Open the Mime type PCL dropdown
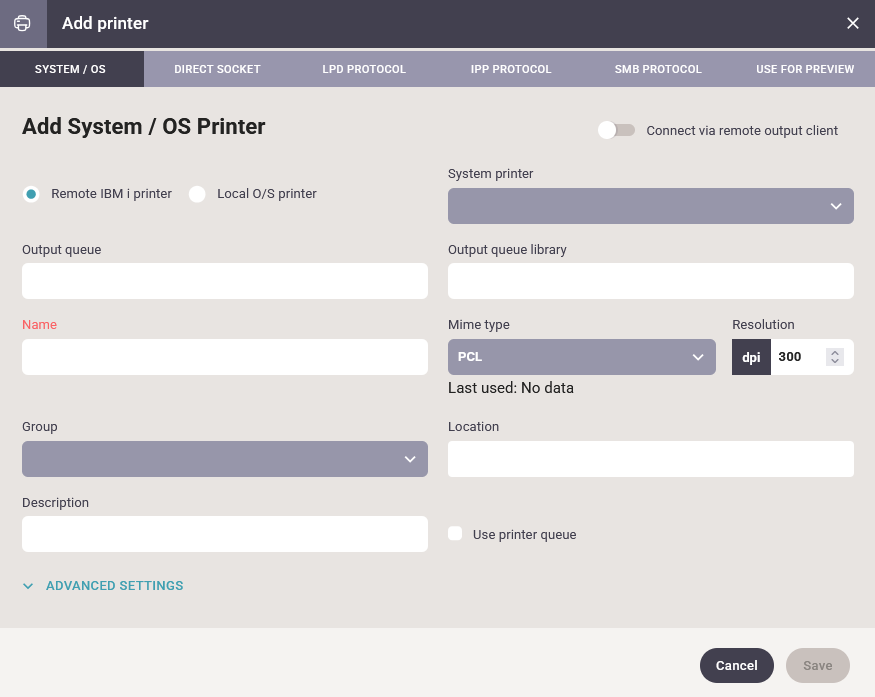875x697 pixels. click(x=581, y=357)
